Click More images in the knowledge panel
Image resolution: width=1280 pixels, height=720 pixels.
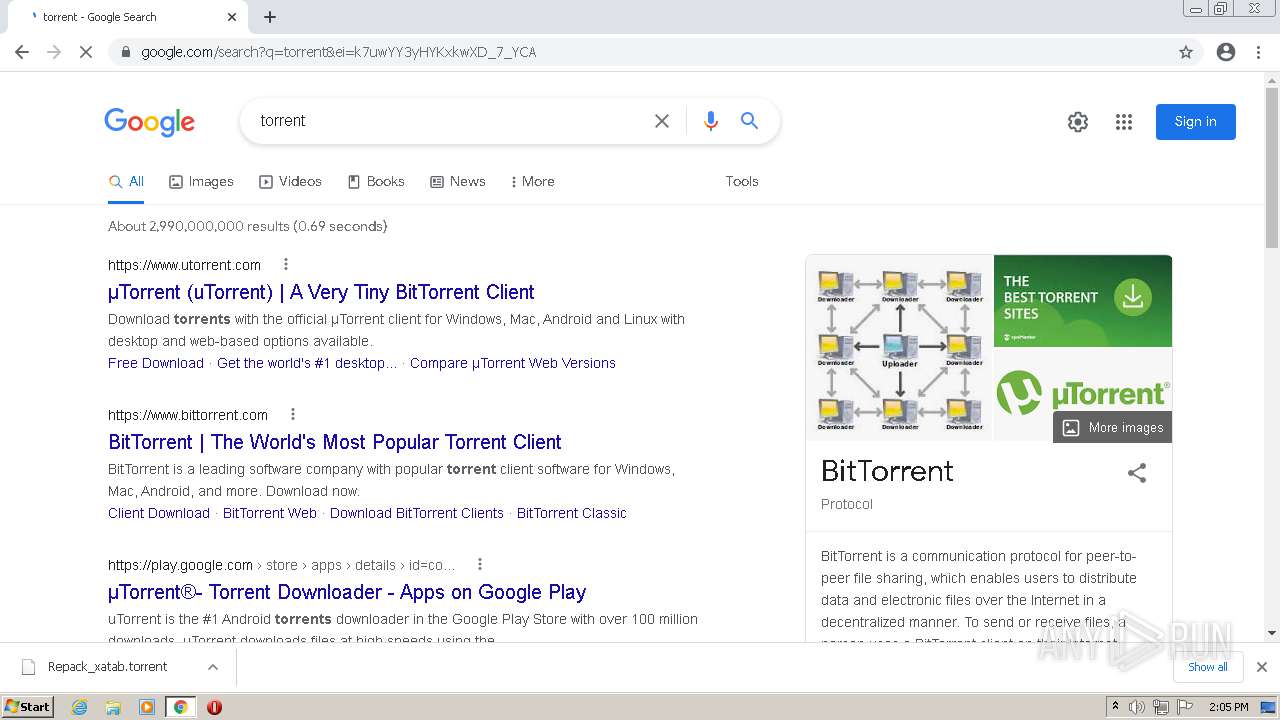[x=1113, y=427]
